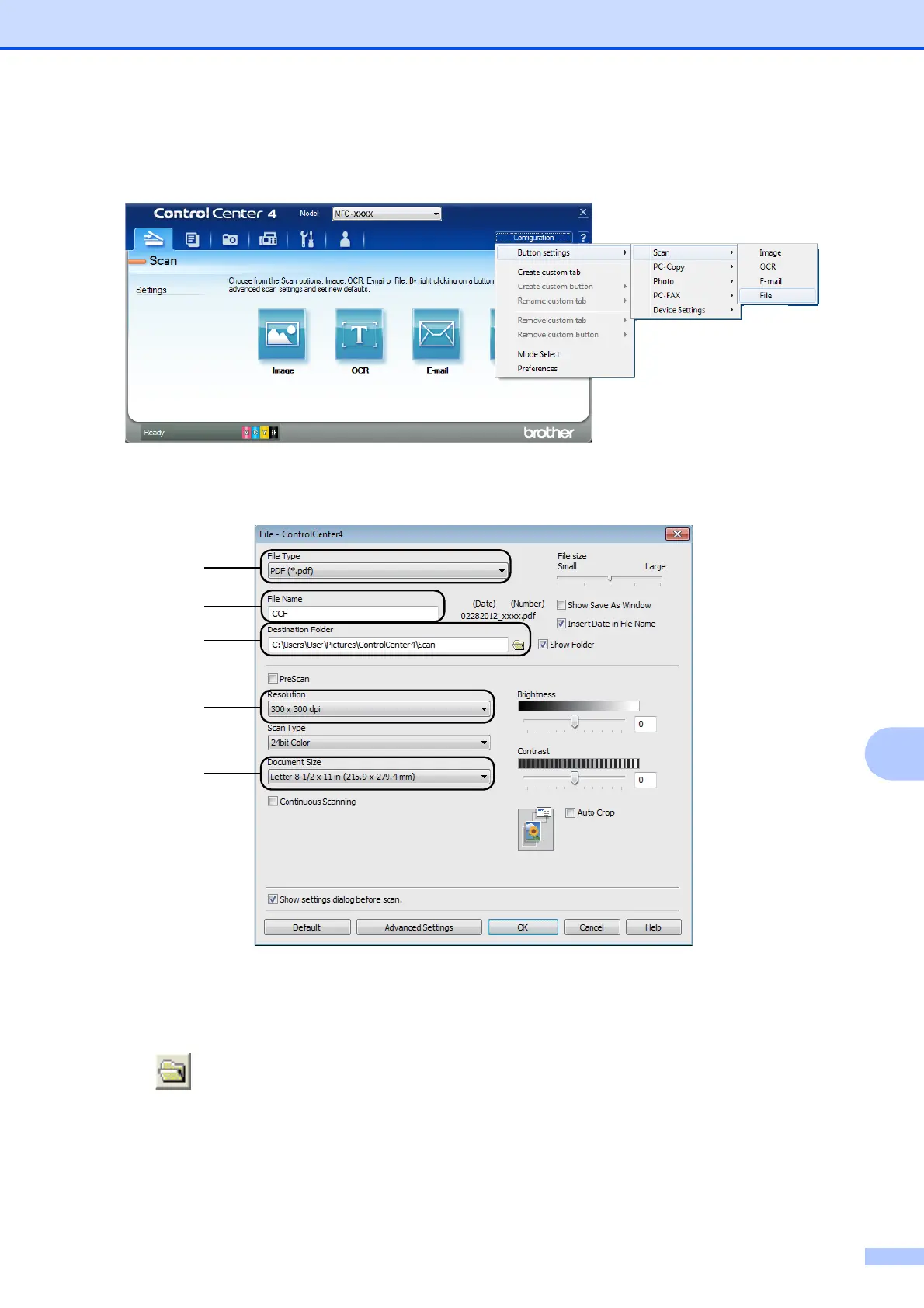Viewport: 924px width, 1308px height.
Task: Click the File size slider
Action: (x=610, y=579)
